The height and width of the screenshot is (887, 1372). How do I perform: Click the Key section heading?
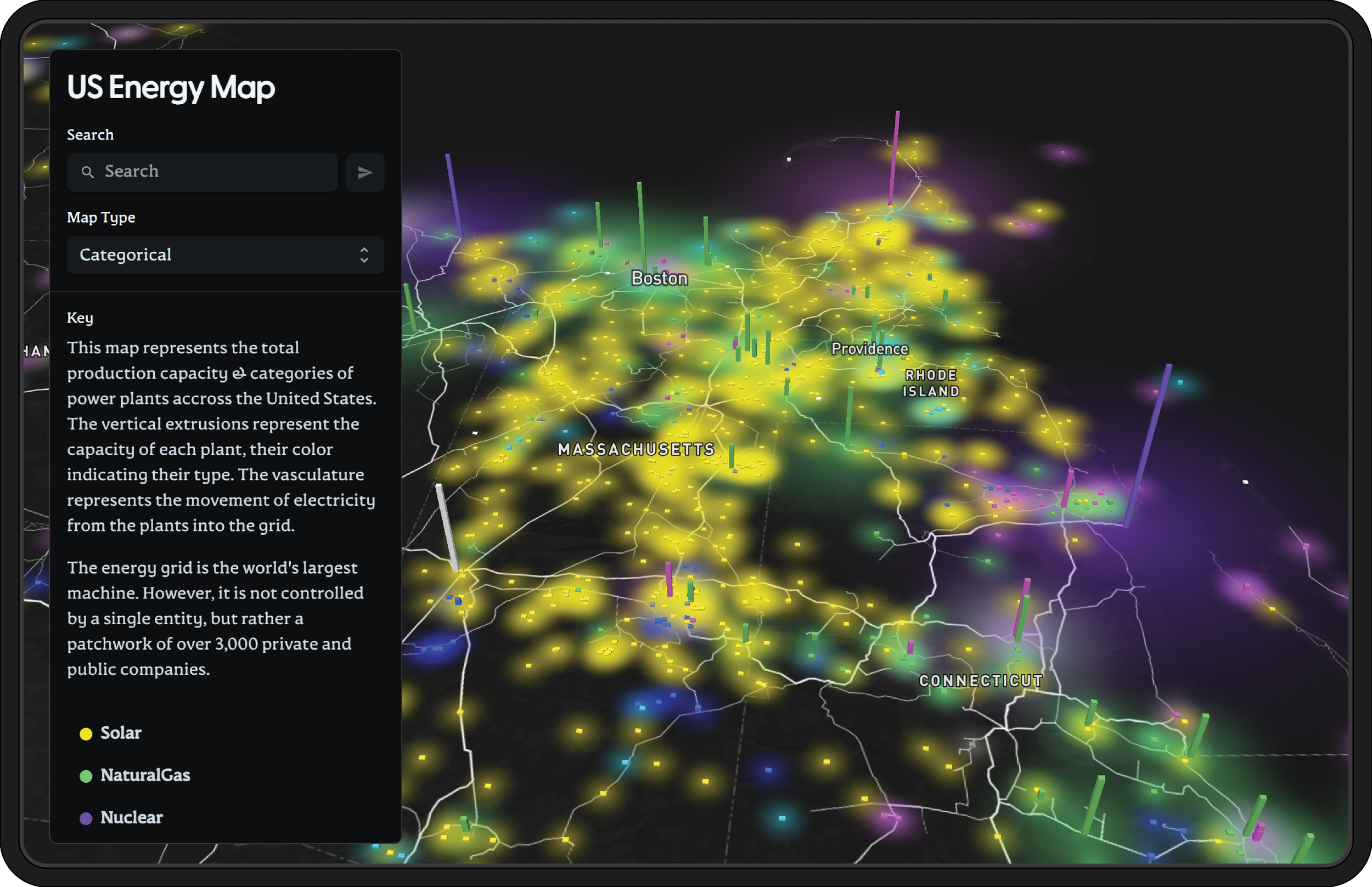80,318
